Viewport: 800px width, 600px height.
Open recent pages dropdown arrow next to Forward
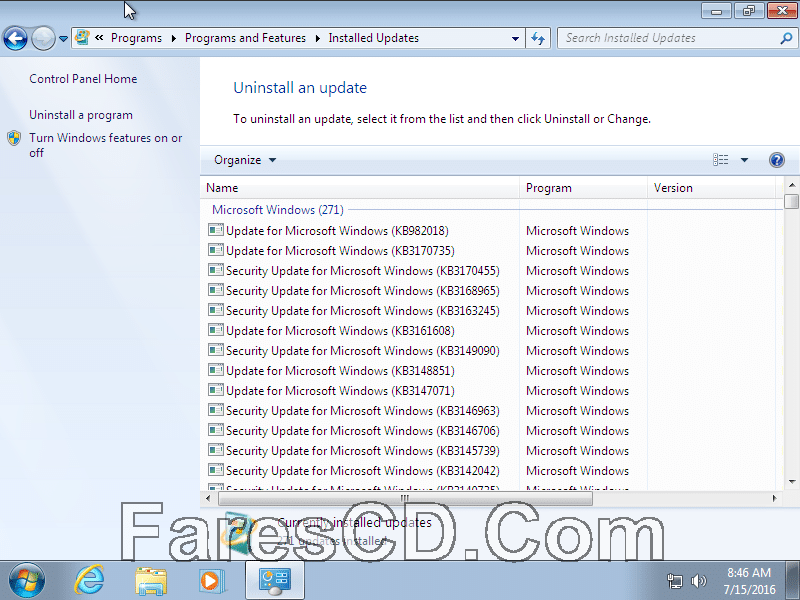pos(63,38)
